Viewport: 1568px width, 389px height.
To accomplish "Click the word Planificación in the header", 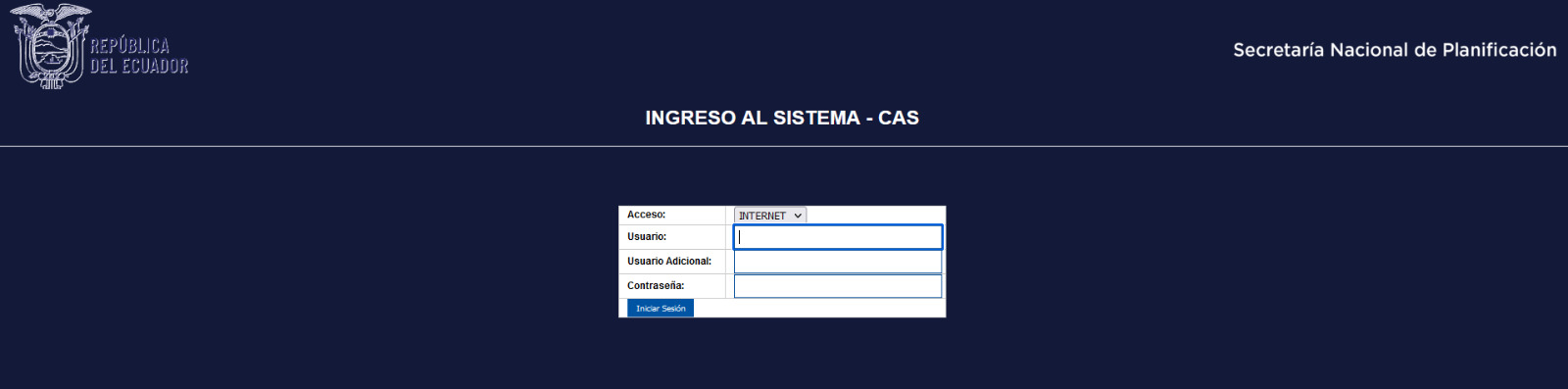I will [1499, 50].
